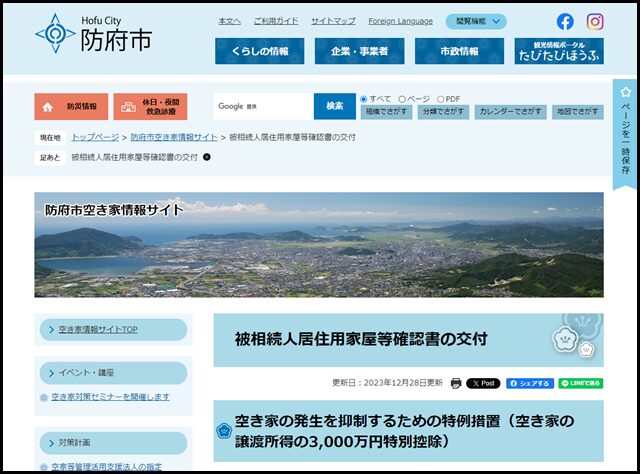Click the 足あと history entry text
Viewport: 640px width, 474px height.
134,157
